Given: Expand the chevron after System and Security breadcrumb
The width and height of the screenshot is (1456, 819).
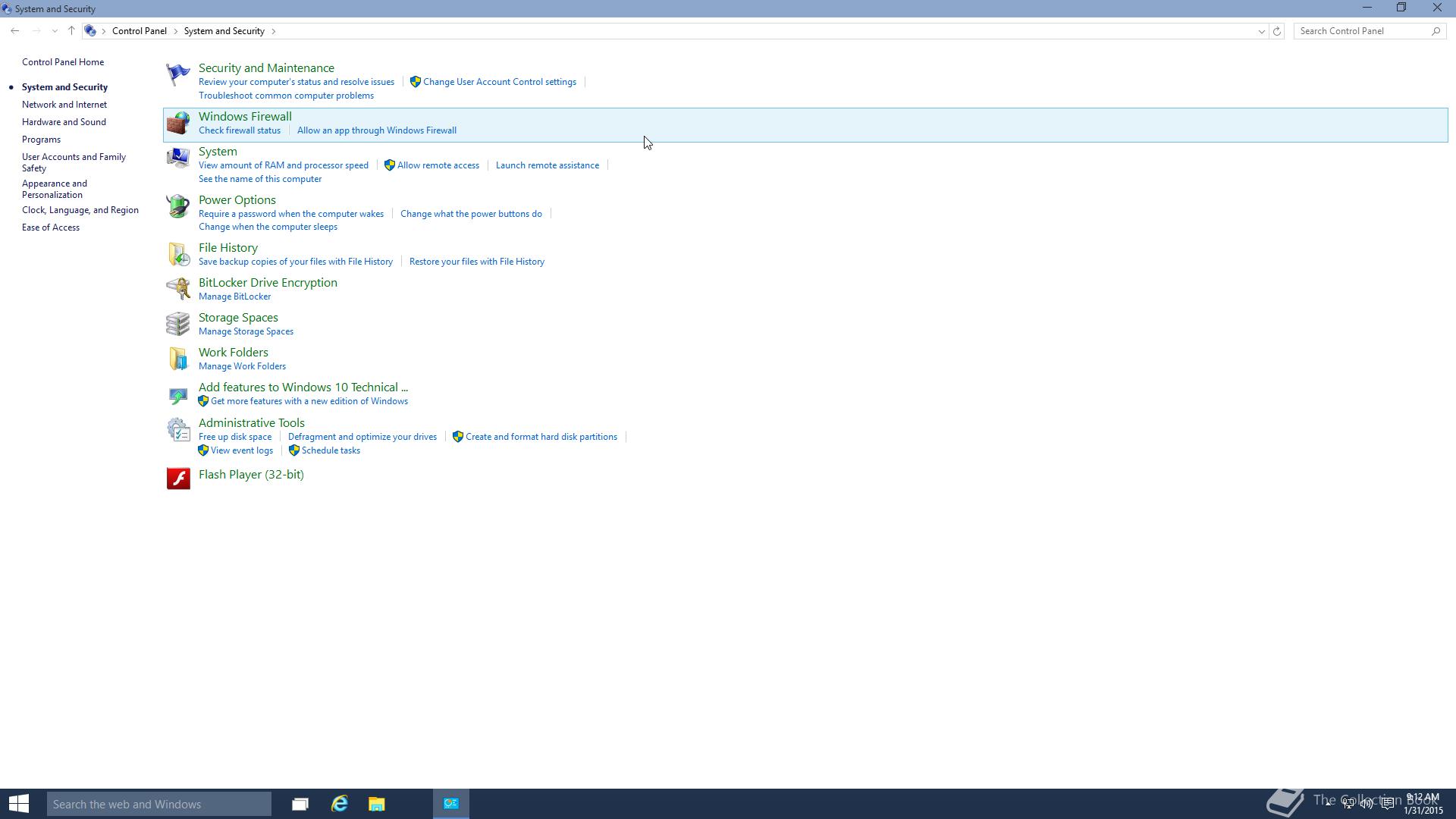Looking at the screenshot, I should 274,31.
